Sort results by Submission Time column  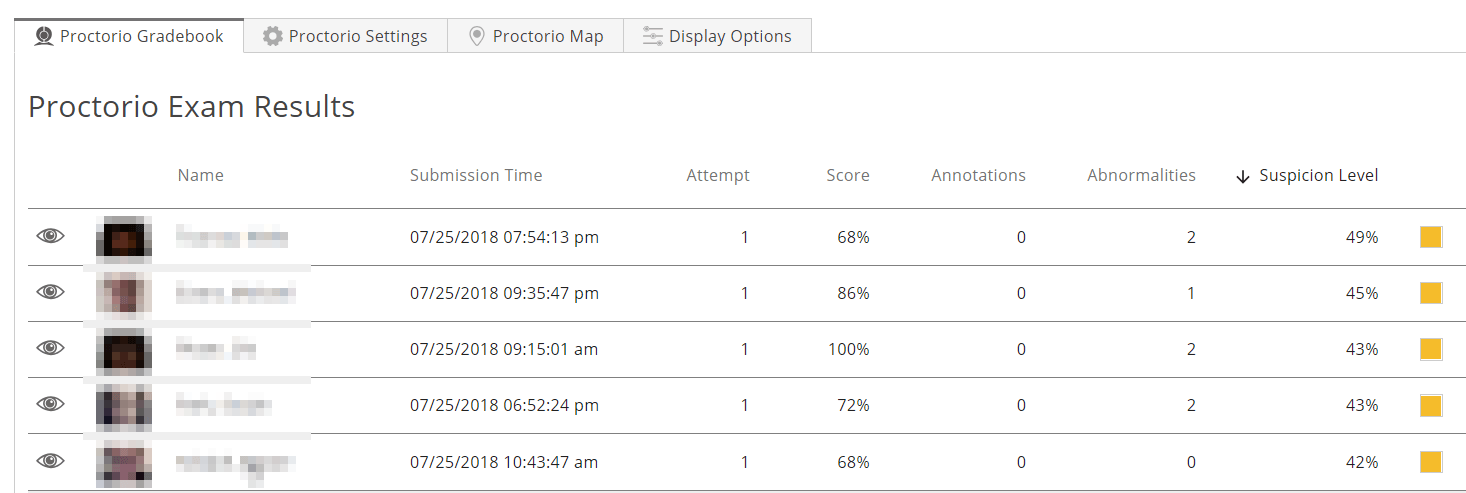point(476,175)
